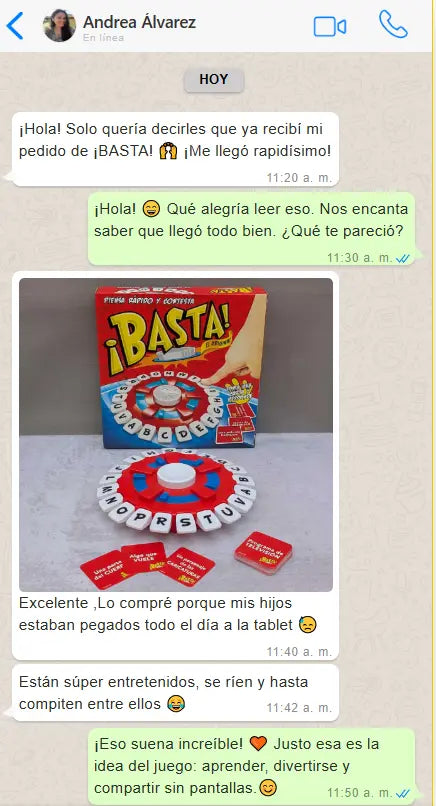Click the 'En línea' status text

pos(103,38)
